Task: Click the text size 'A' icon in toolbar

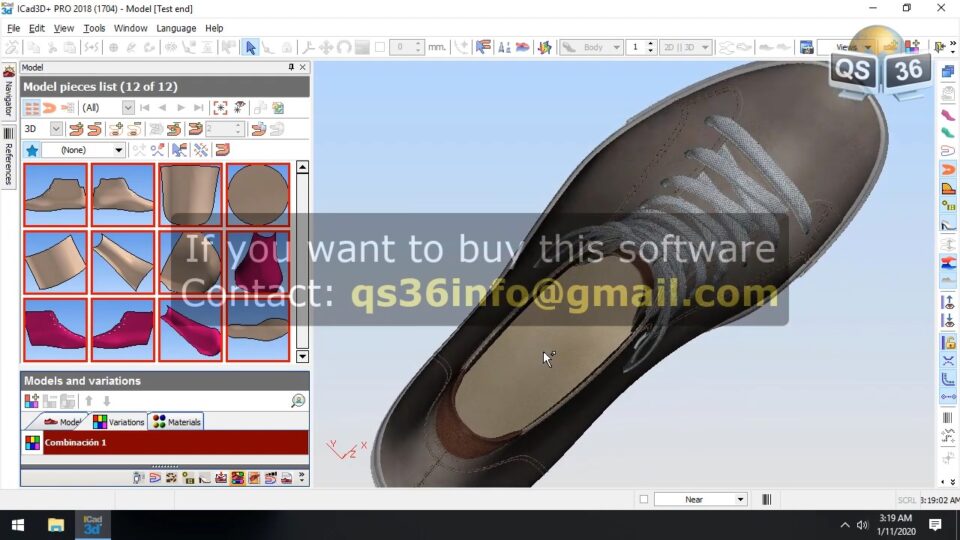Action: (504, 47)
